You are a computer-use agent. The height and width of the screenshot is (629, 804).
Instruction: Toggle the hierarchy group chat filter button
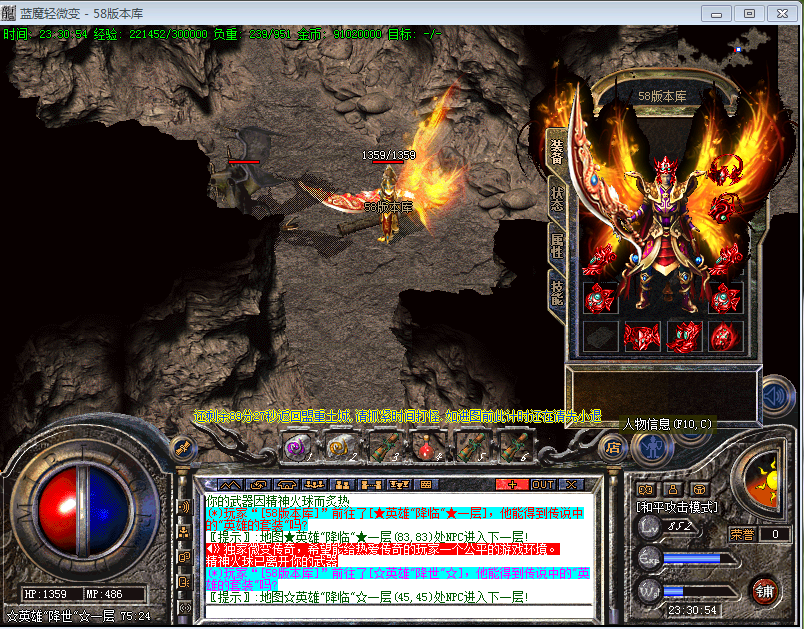185,532
